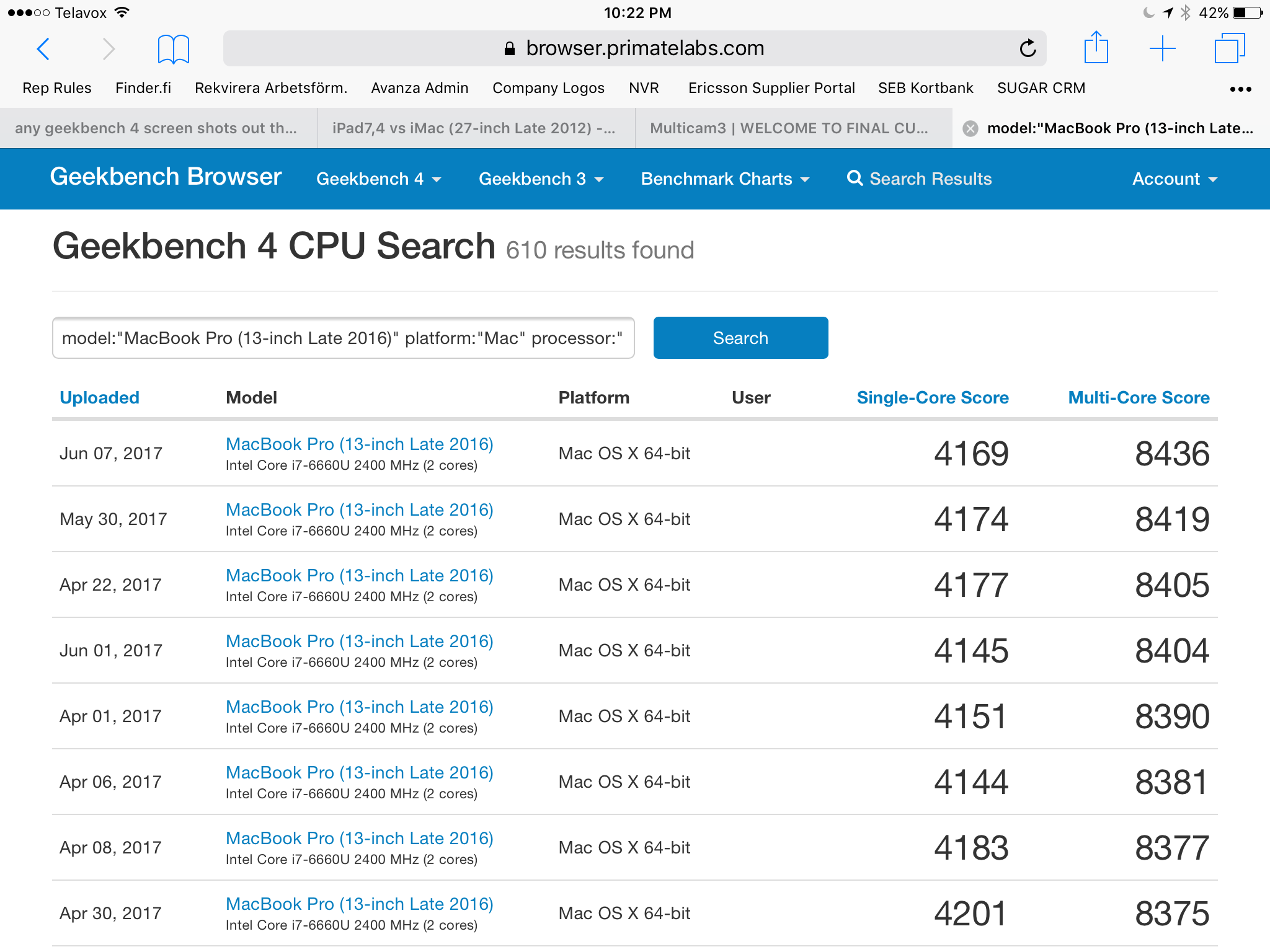Open Finder.fi bookmark

tap(143, 88)
